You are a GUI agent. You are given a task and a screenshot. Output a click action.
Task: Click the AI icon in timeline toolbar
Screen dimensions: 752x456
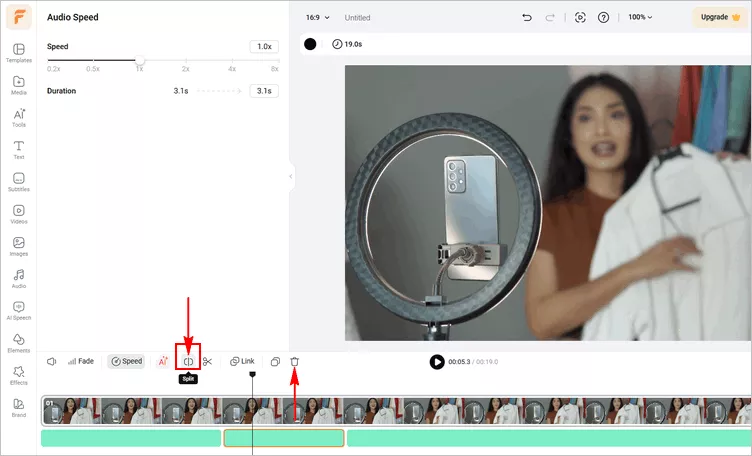click(163, 362)
